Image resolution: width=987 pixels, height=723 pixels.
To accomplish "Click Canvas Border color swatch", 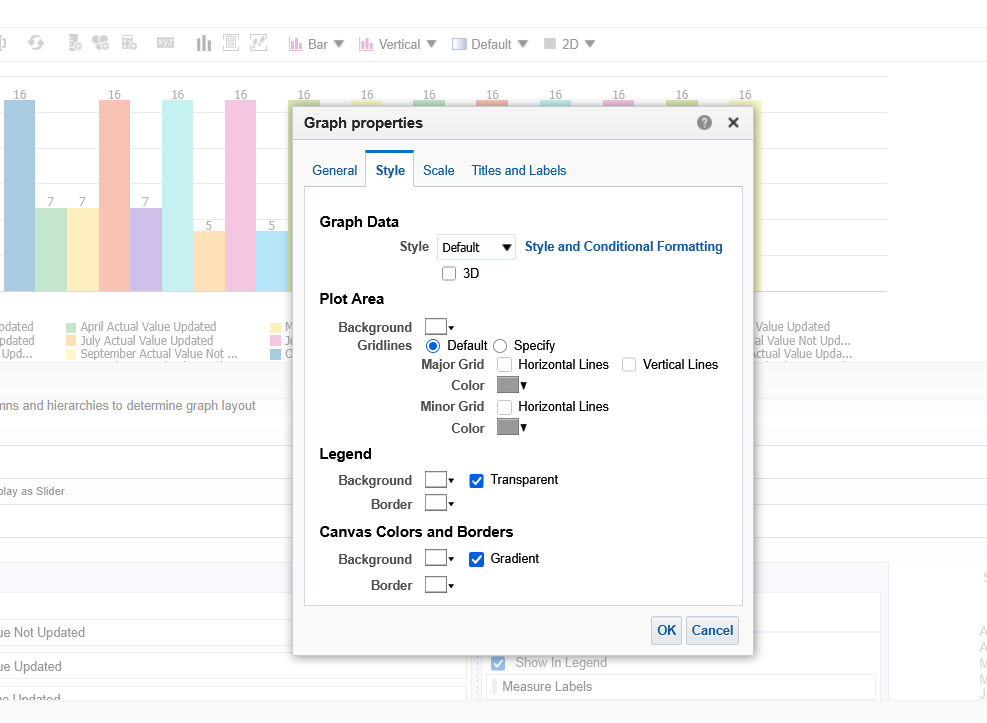I will tap(436, 585).
